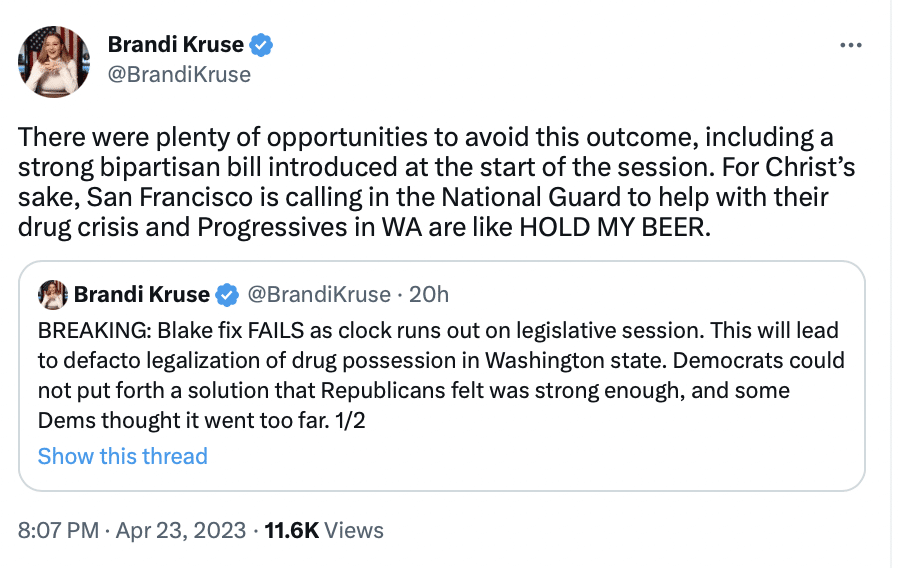Click the 1/2 marker in quoted tweet
The image size is (898, 568).
[x=350, y=421]
